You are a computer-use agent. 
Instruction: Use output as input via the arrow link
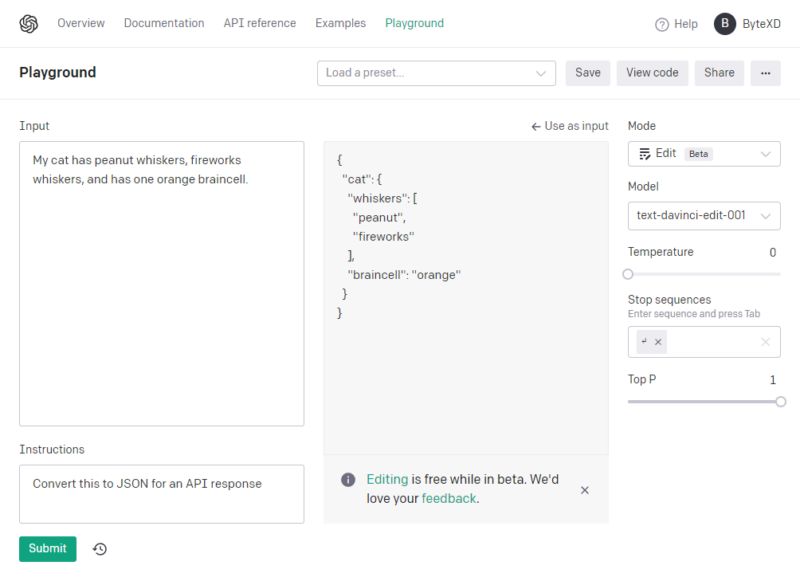coord(570,125)
